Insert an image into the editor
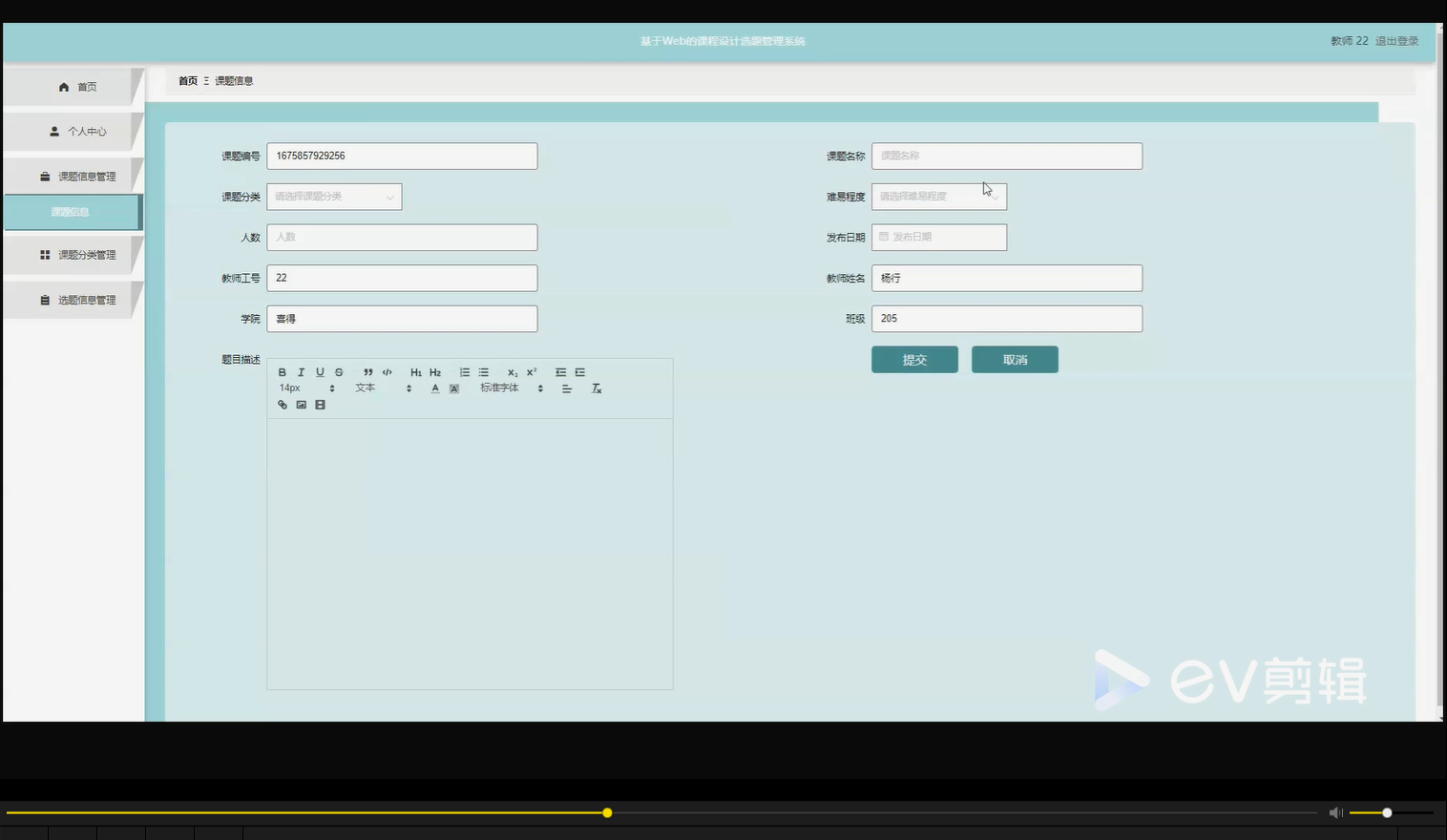This screenshot has width=1447, height=840. 302,405
